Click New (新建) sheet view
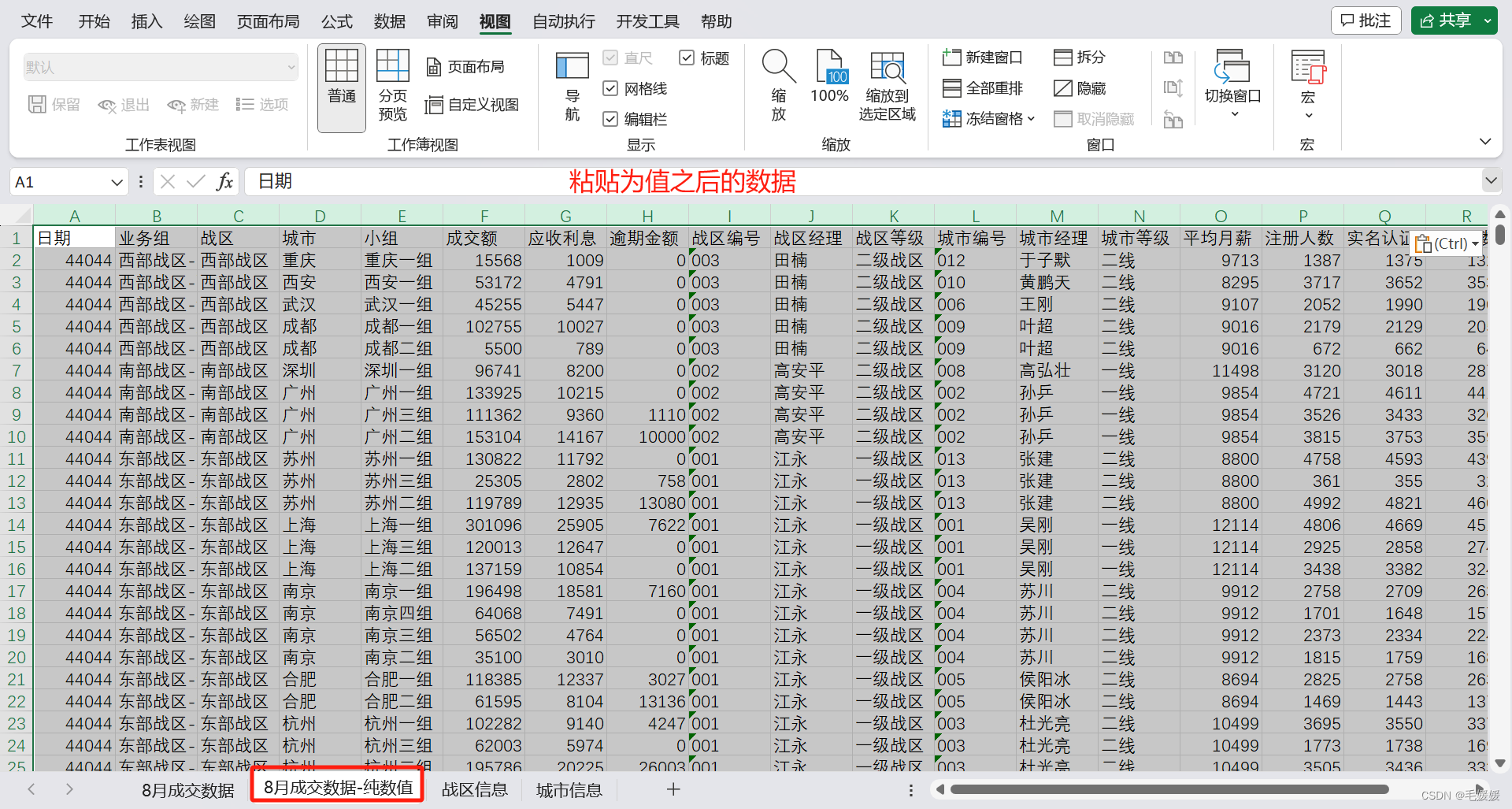The width and height of the screenshot is (1512, 809). click(193, 105)
